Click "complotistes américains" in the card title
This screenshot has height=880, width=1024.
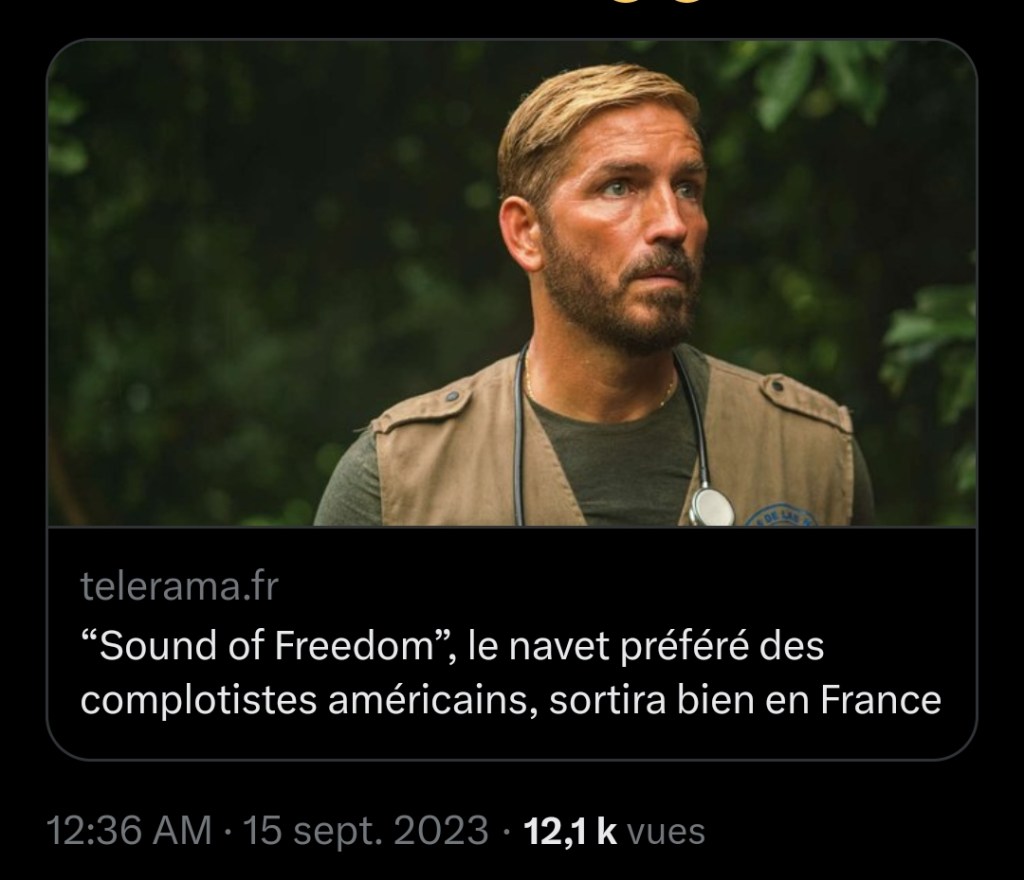tap(303, 700)
